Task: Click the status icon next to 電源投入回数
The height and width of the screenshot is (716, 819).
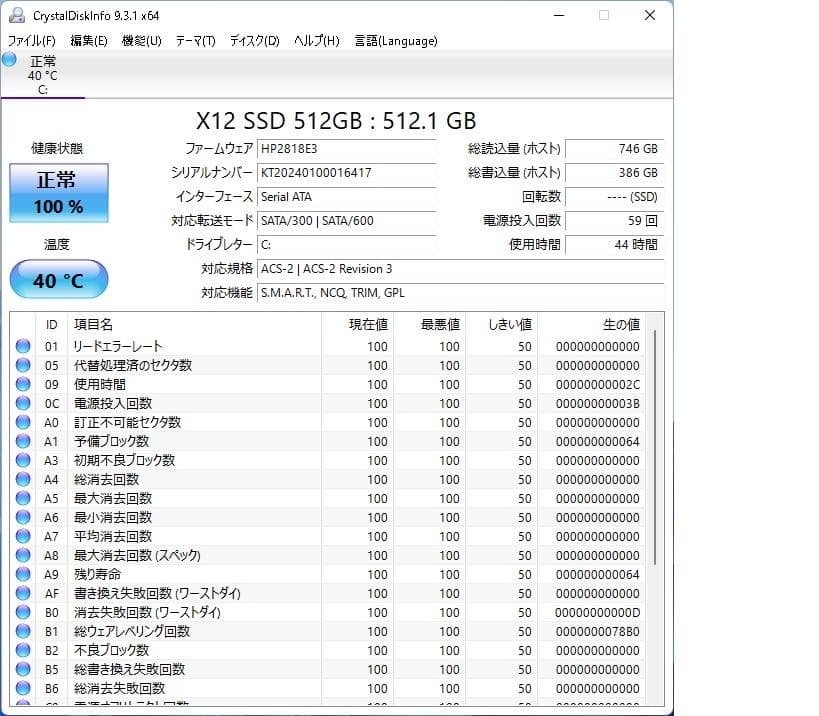Action: pyautogui.click(x=23, y=403)
